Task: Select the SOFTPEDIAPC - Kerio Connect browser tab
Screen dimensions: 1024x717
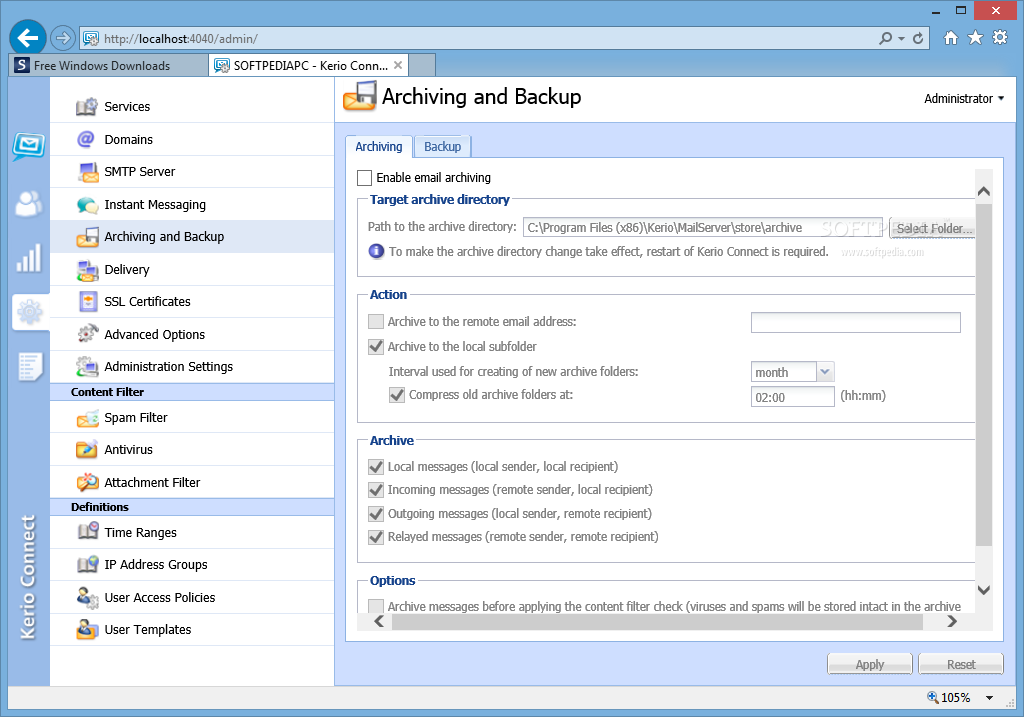Action: pos(310,65)
